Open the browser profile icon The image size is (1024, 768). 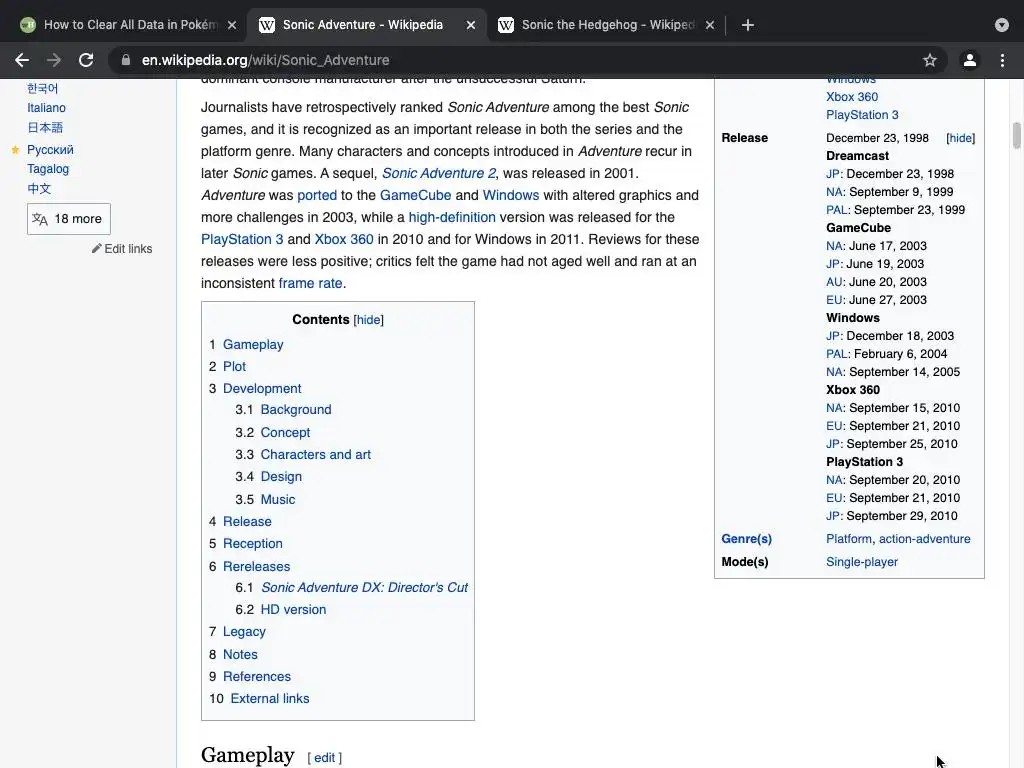[x=970, y=60]
